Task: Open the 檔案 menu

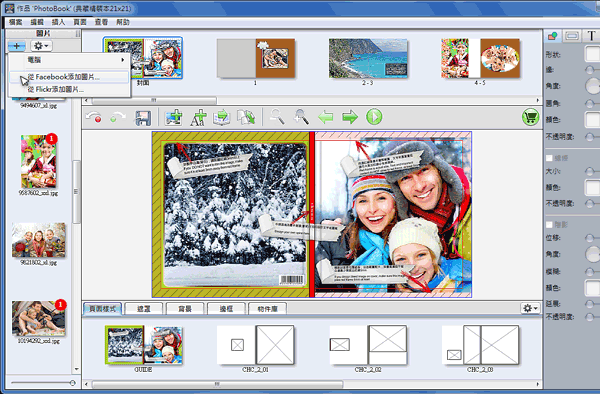Action: tap(15, 22)
